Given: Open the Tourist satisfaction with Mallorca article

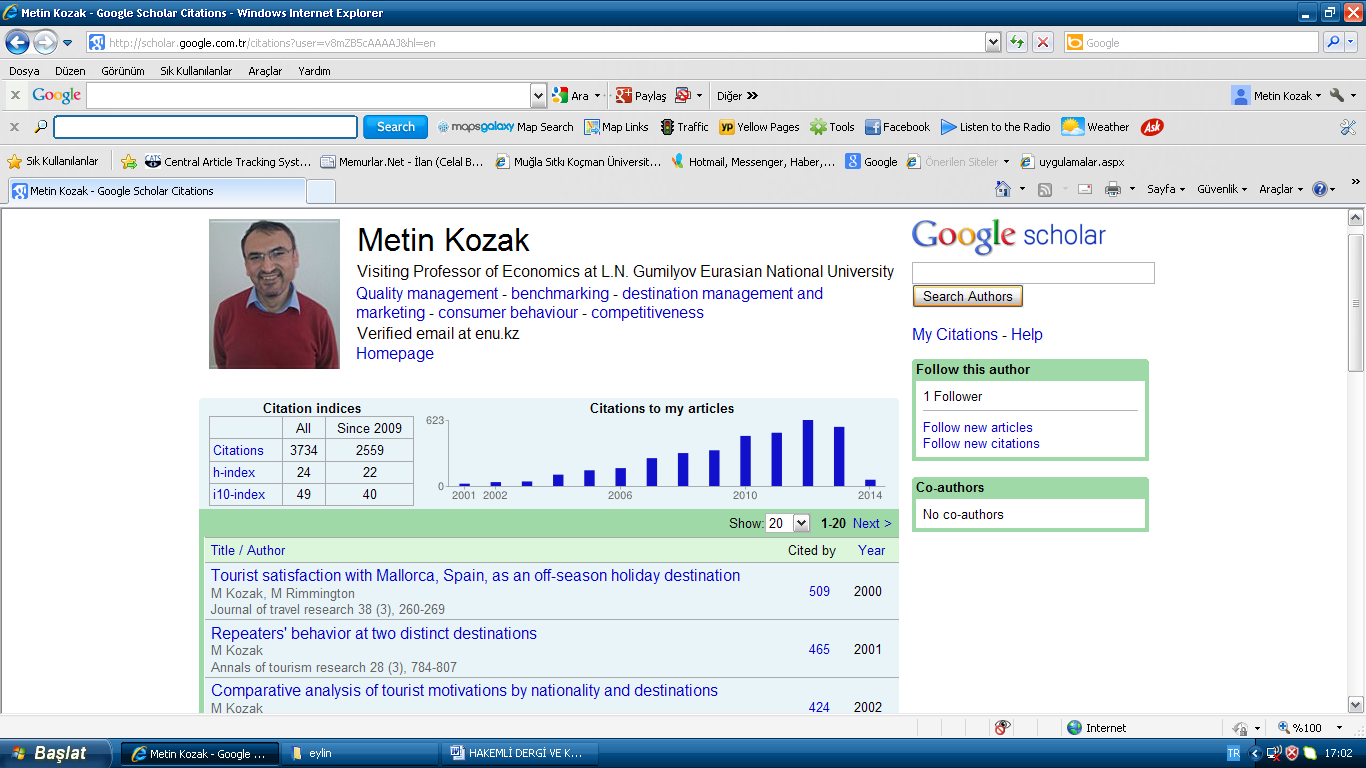Looking at the screenshot, I should coord(475,575).
